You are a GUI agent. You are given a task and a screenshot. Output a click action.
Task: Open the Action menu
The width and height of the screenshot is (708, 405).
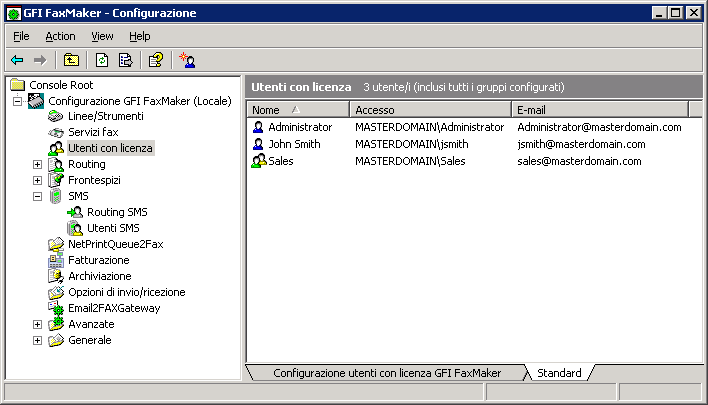pos(60,36)
